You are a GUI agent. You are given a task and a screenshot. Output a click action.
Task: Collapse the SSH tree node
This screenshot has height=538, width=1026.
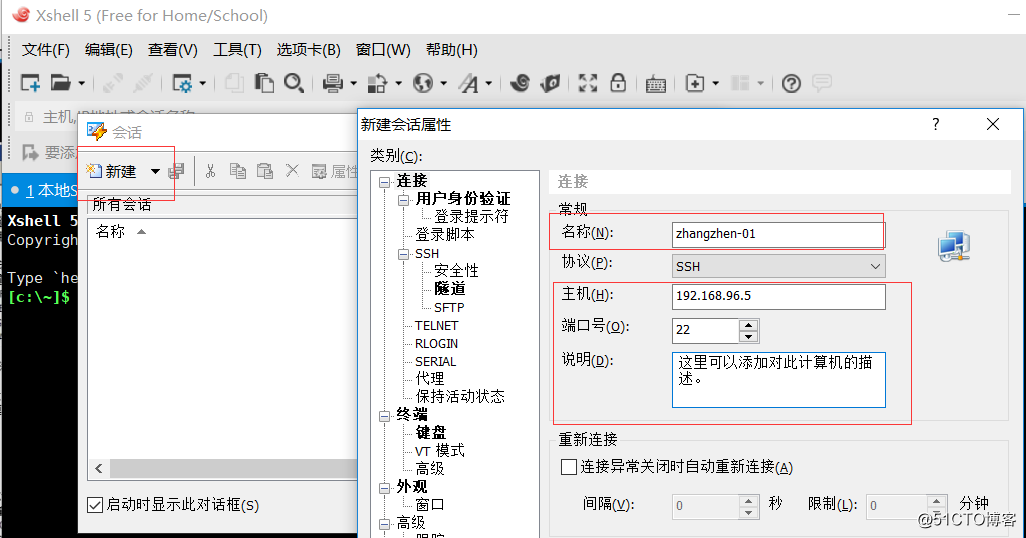coord(404,254)
